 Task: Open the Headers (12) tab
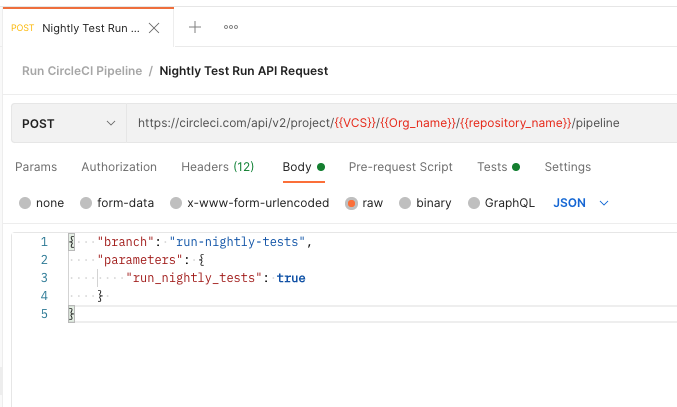218,167
